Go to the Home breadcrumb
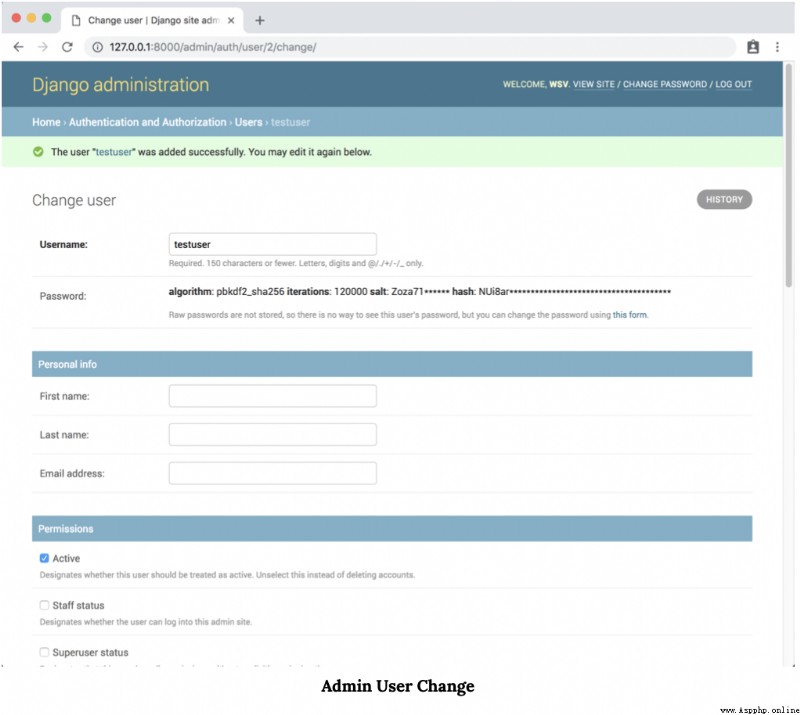800x715 pixels. [46, 122]
